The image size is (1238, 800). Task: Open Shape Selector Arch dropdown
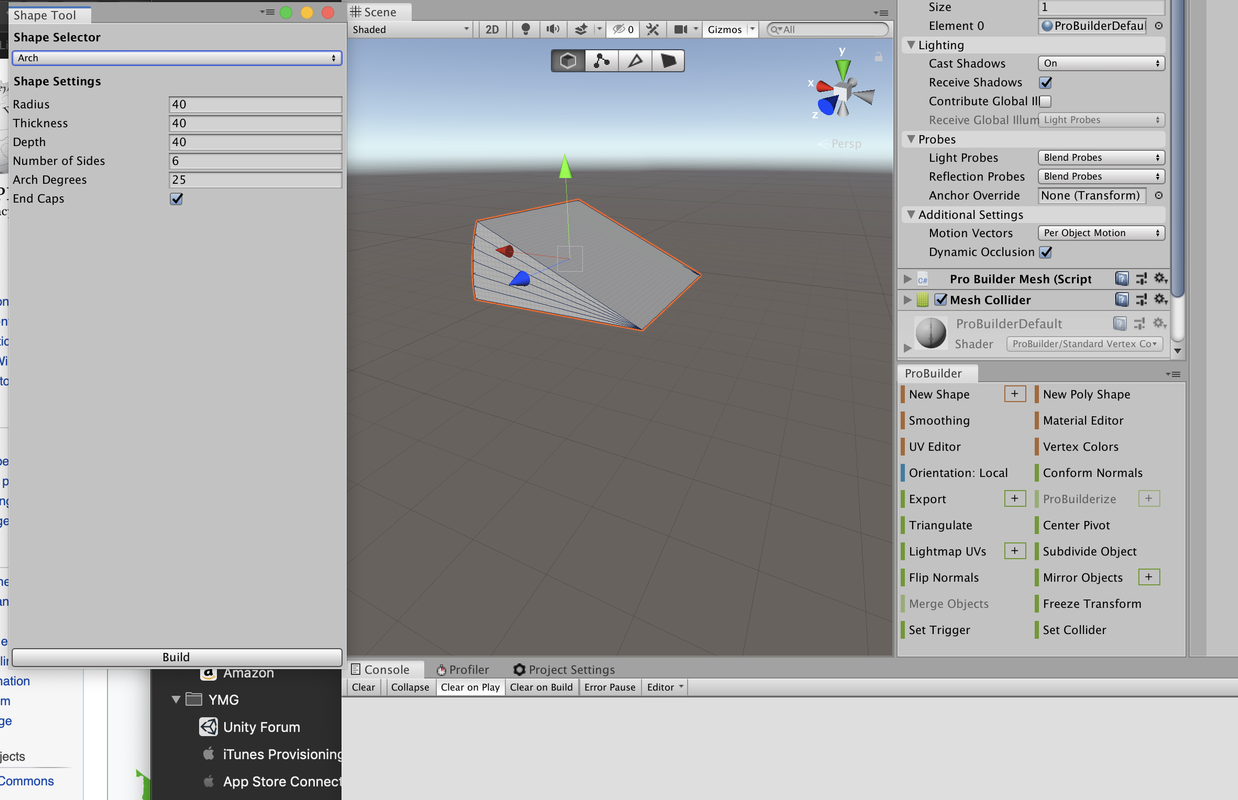point(176,58)
